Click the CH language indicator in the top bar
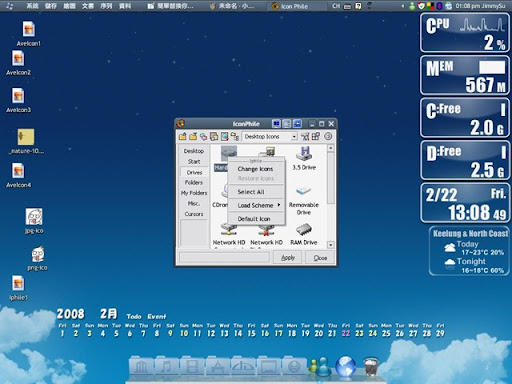The height and width of the screenshot is (384, 512). click(336, 6)
